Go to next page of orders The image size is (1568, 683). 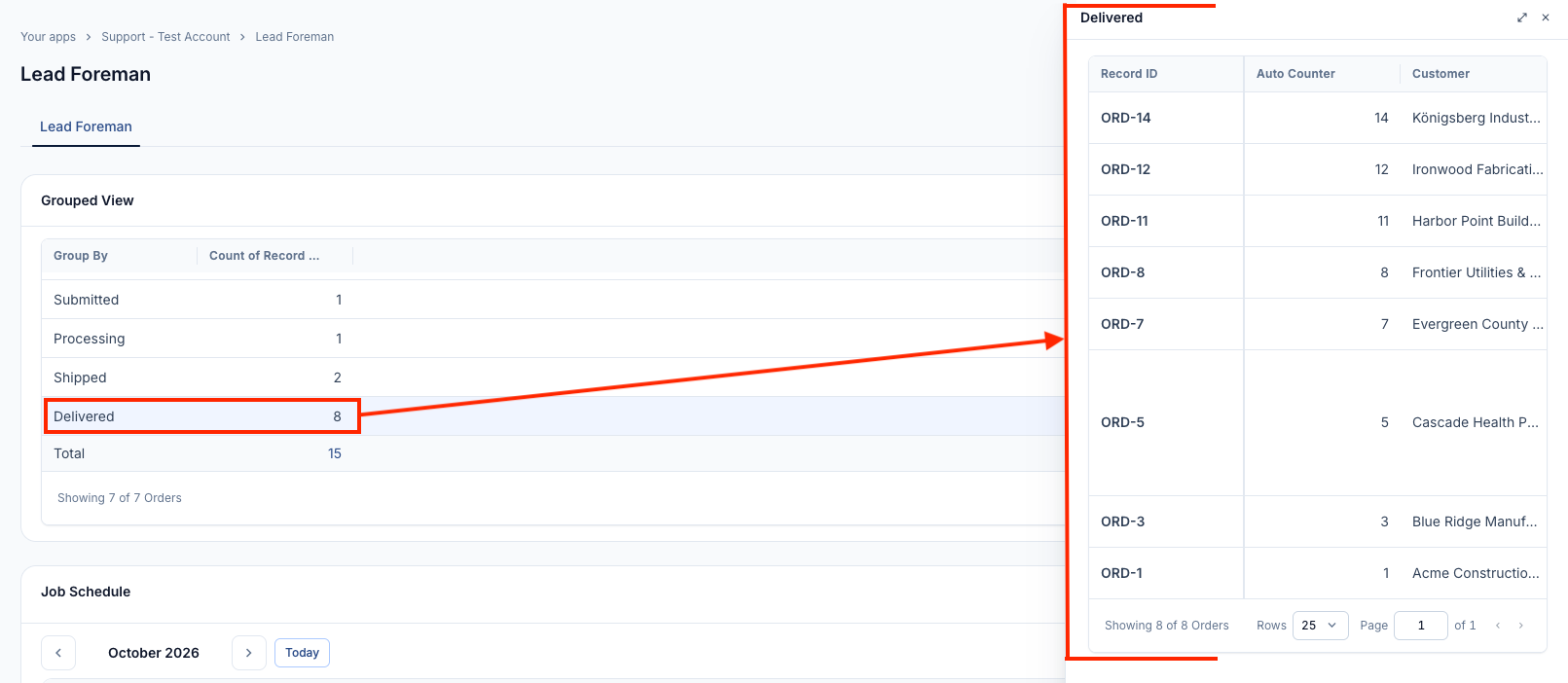pos(1521,626)
